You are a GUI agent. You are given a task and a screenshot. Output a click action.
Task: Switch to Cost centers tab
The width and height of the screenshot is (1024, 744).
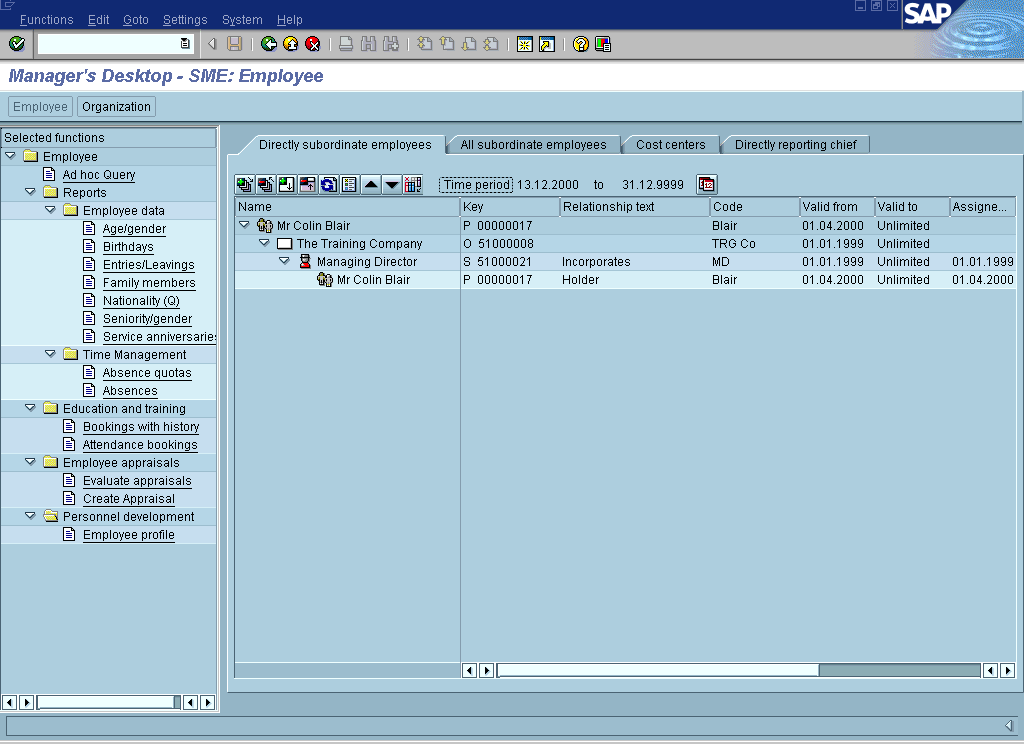(x=671, y=145)
